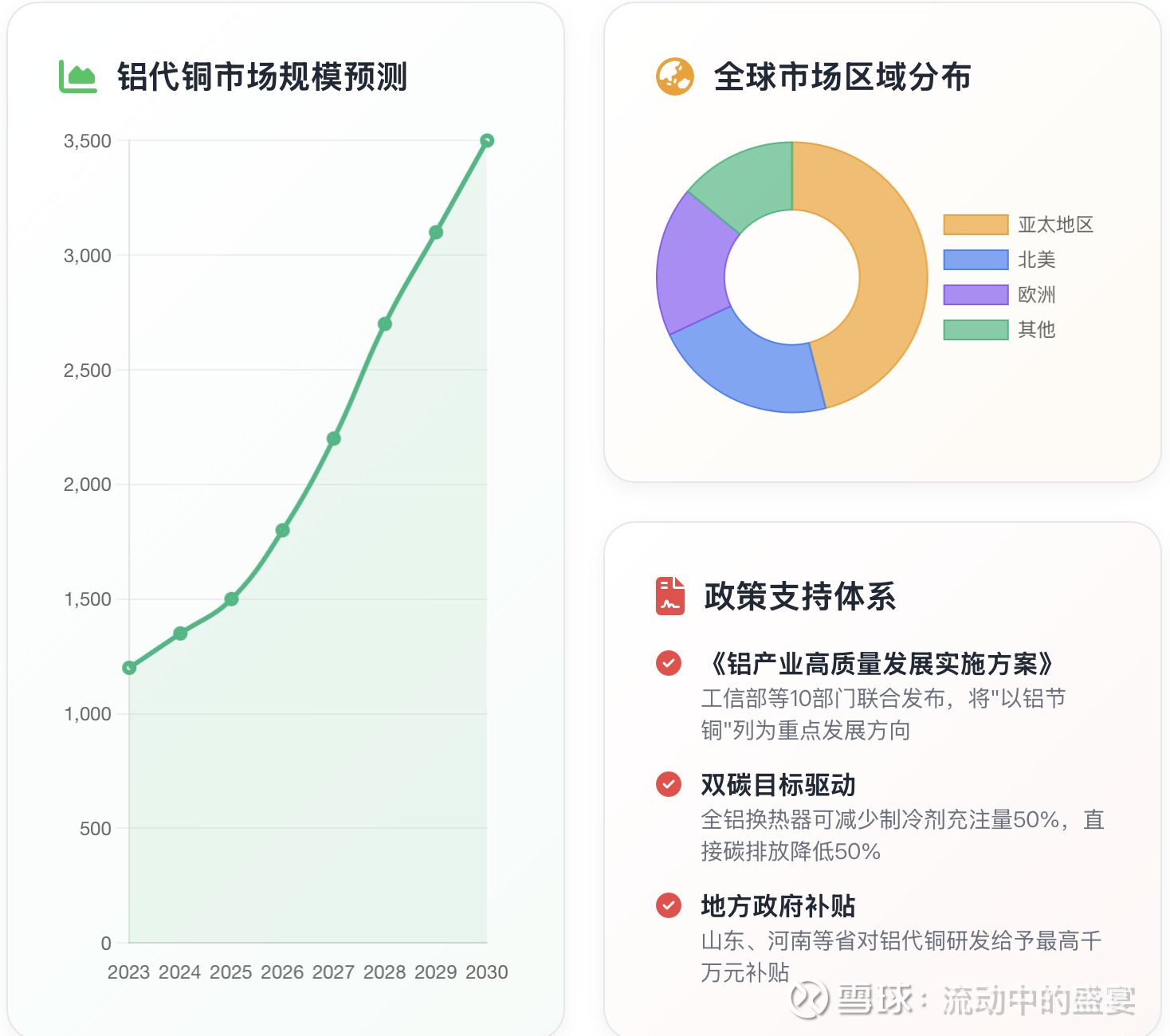This screenshot has height=1036, width=1170.
Task: Click the 2025 data point on the line
Action: click(231, 599)
